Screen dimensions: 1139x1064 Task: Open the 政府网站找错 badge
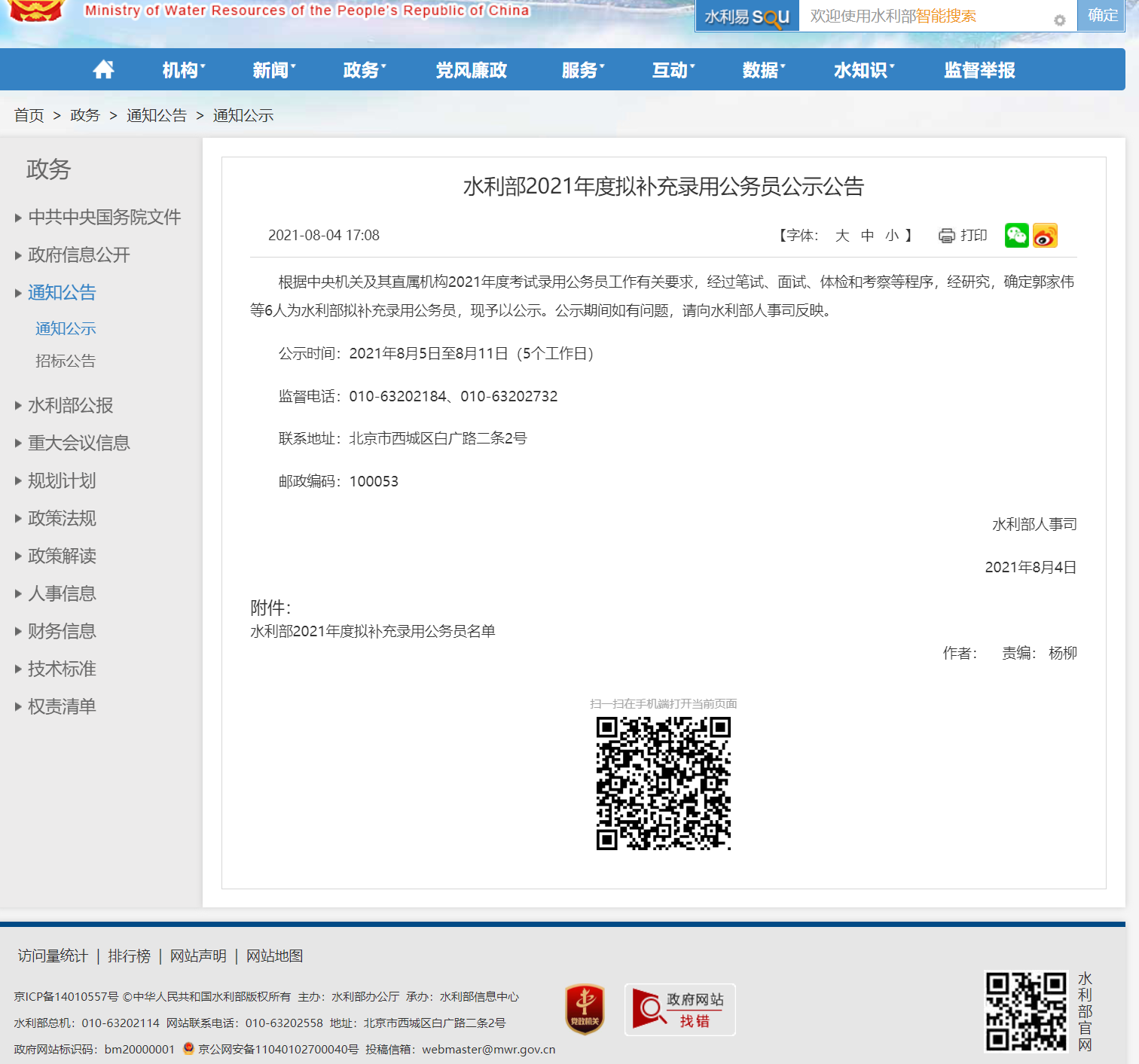[x=679, y=1010]
